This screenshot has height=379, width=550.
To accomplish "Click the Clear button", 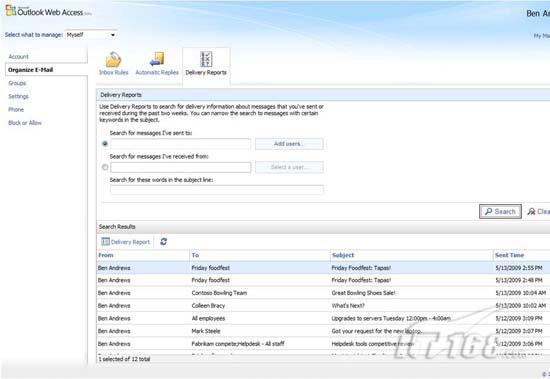I will [538, 212].
